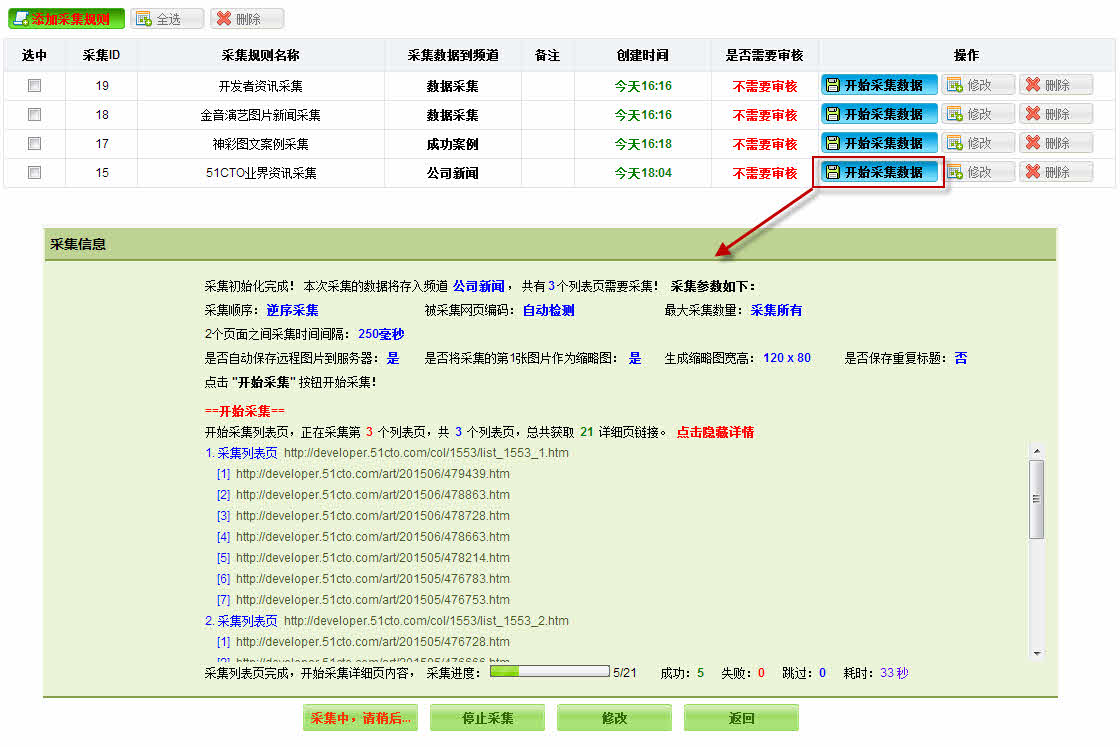
Task: Click the 停止采集 button
Action: tap(487, 718)
